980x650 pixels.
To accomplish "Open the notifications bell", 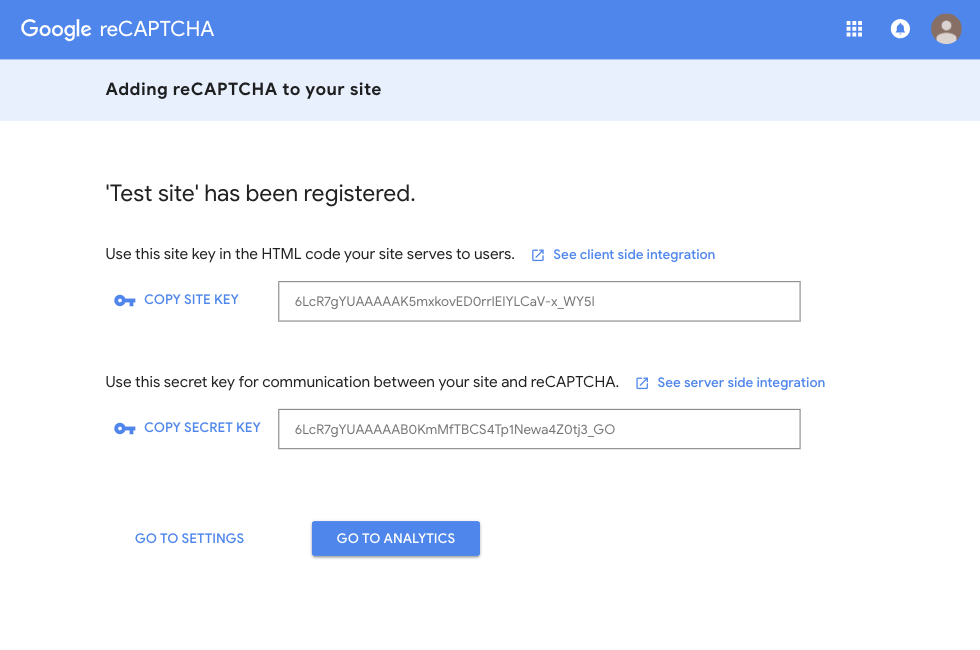I will click(x=900, y=29).
